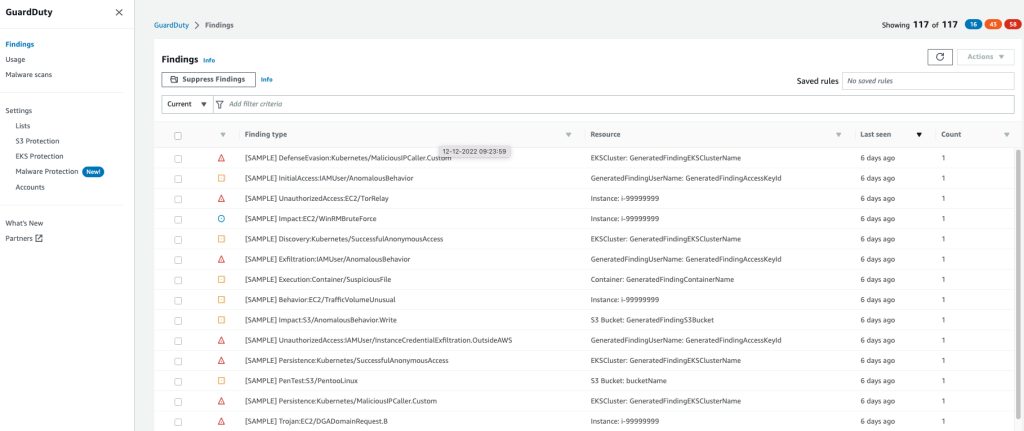The height and width of the screenshot is (431, 1024).
Task: Click the severity icon for PenTest:S3/PentooLinux
Action: 221,381
